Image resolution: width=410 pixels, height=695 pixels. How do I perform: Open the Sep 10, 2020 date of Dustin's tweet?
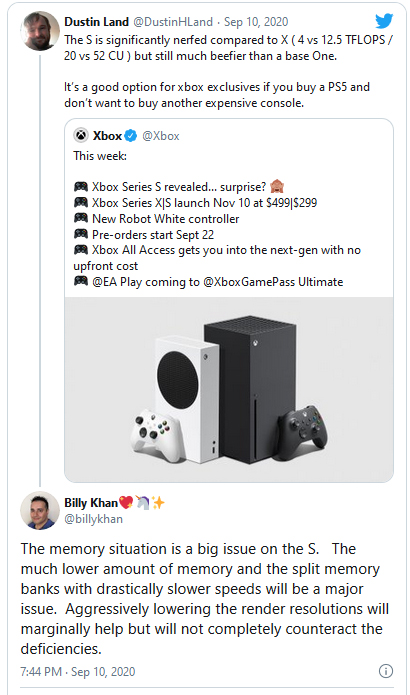coord(256,22)
